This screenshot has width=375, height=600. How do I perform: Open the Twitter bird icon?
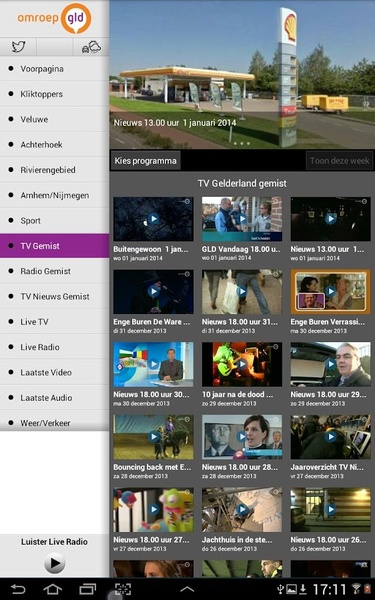18,47
